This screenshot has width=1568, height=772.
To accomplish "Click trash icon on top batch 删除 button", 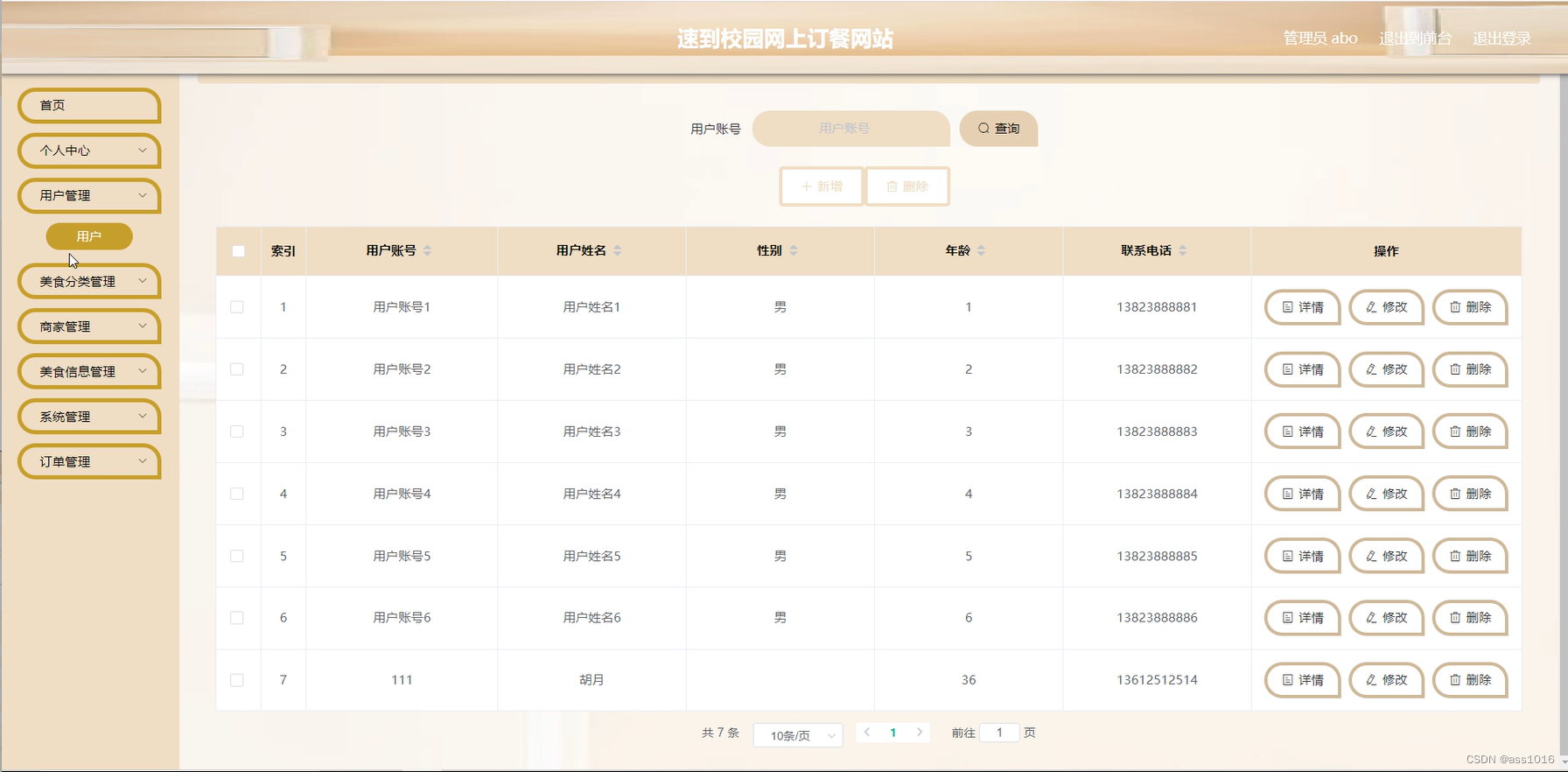I will pos(892,186).
